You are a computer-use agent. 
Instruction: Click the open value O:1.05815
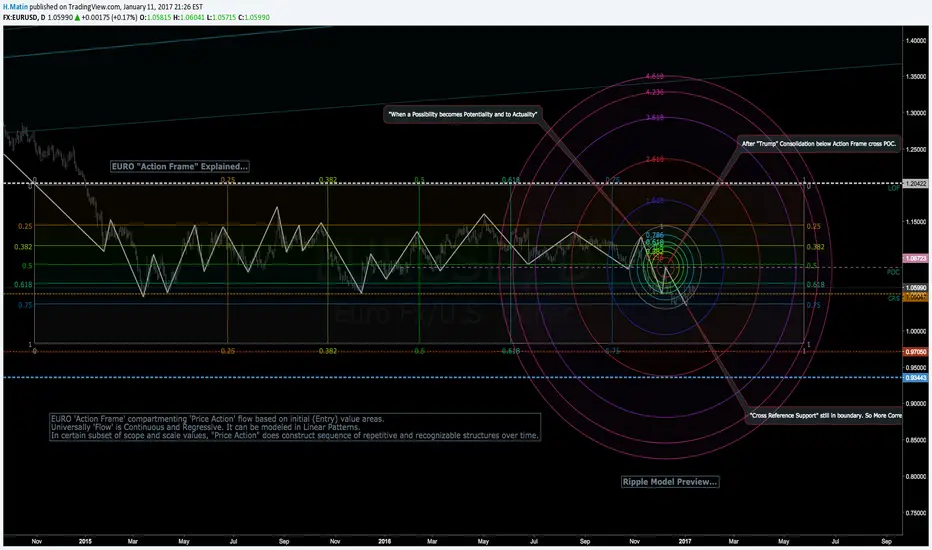click(155, 17)
